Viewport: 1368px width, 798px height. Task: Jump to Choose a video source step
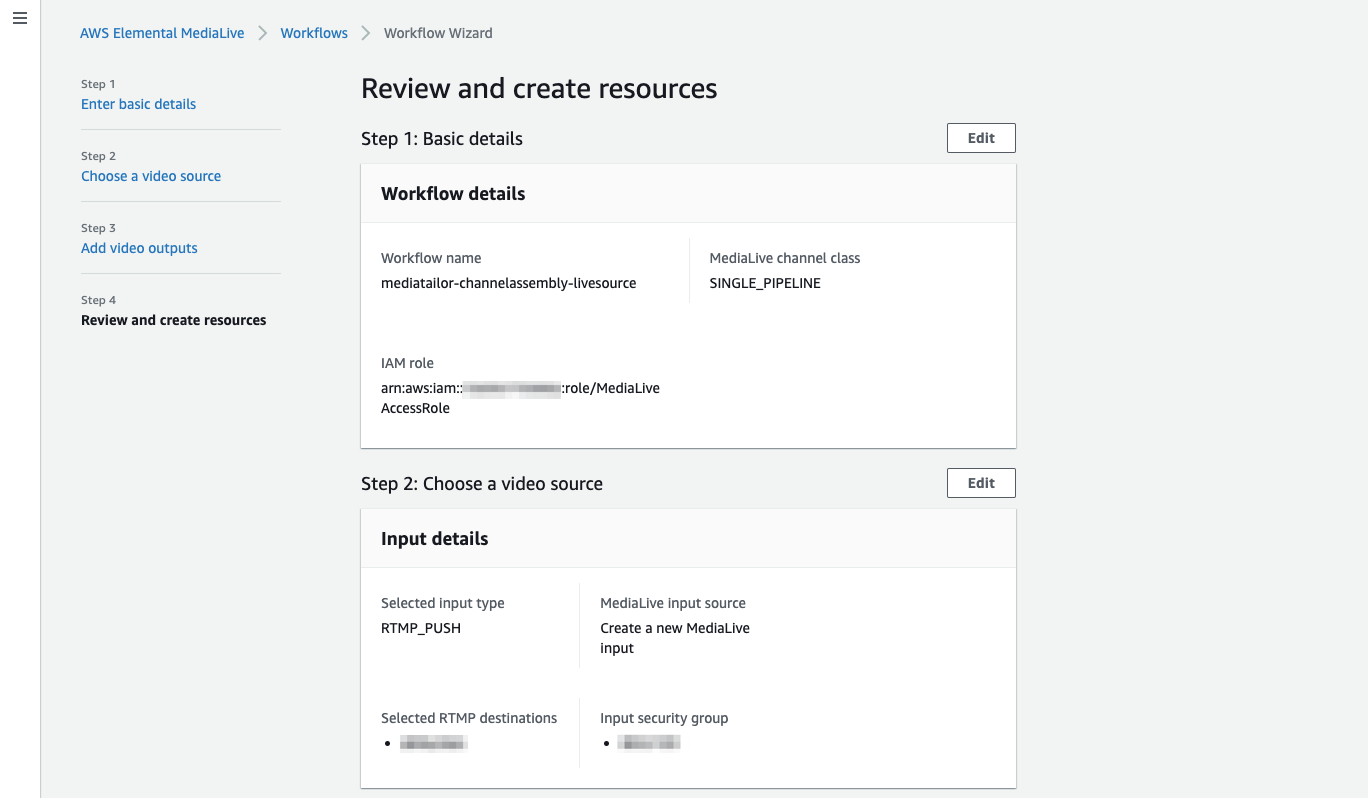point(151,176)
